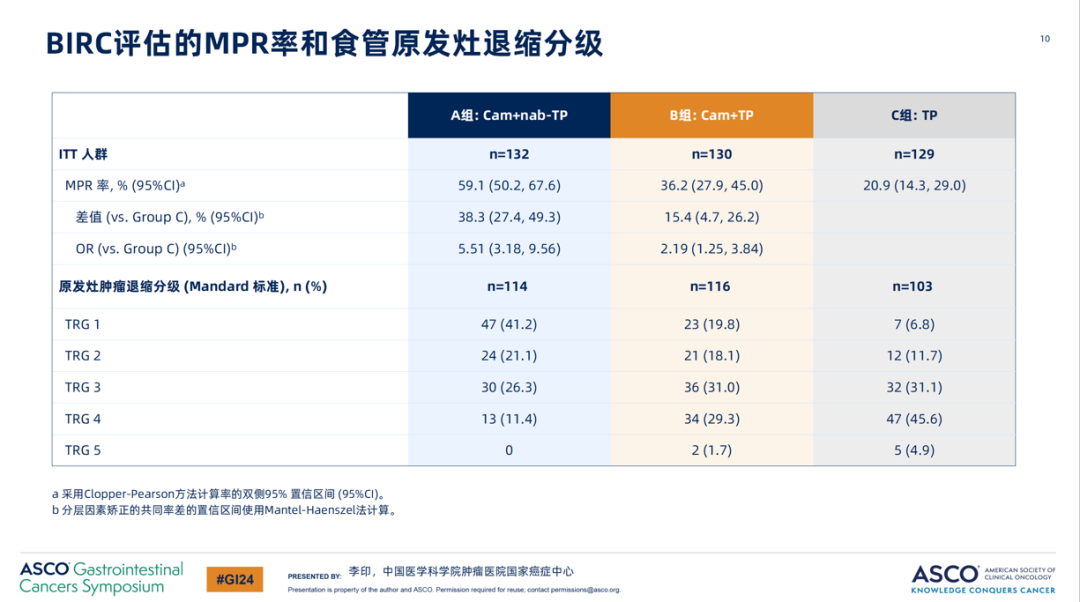Click the value 21 (18.1)
The image size is (1080, 602).
[x=712, y=356]
